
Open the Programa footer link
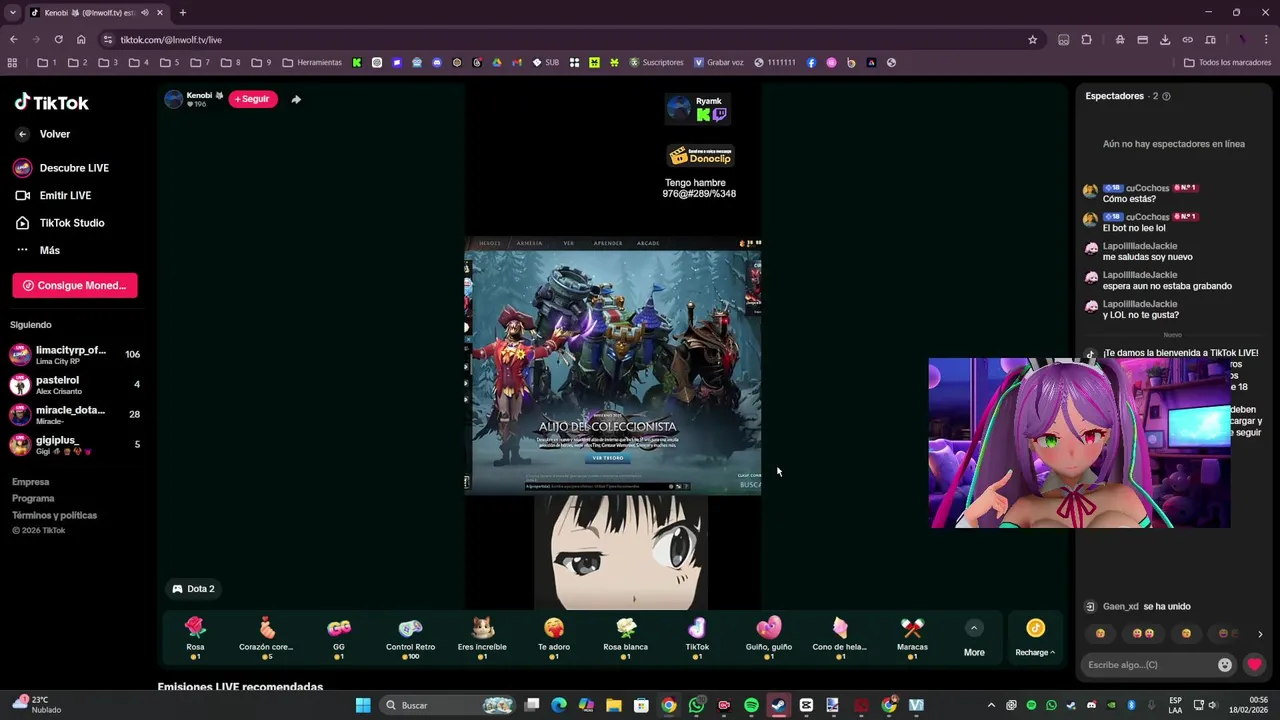[x=33, y=498]
